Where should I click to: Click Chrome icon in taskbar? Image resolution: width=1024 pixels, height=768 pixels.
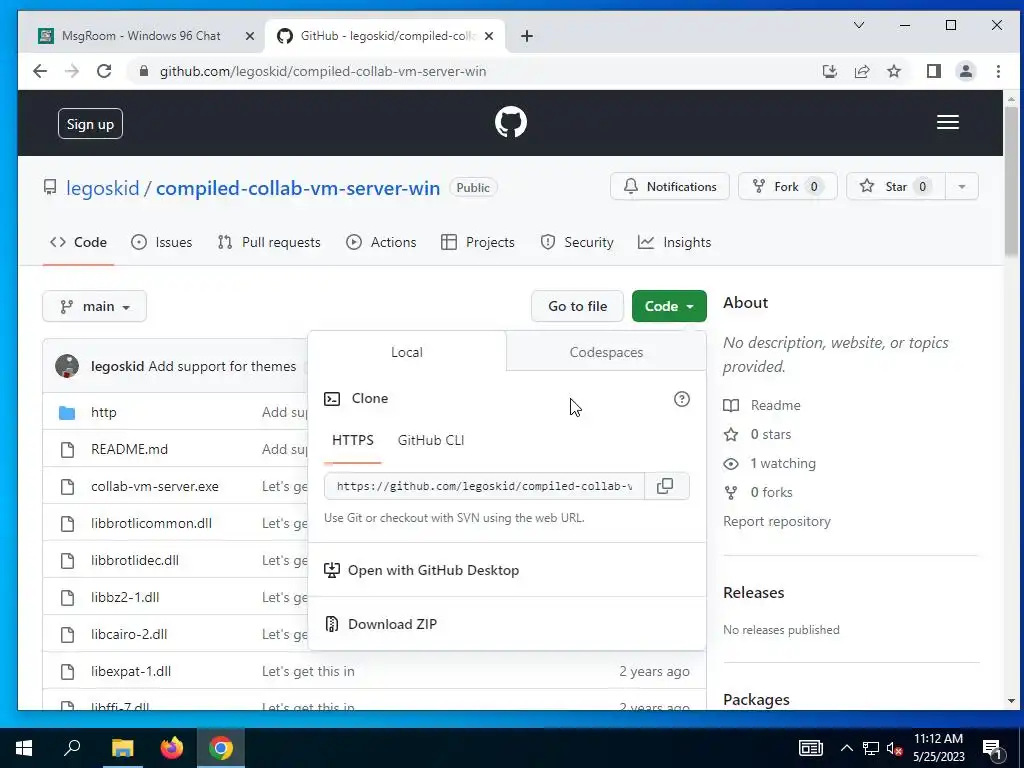(221, 748)
